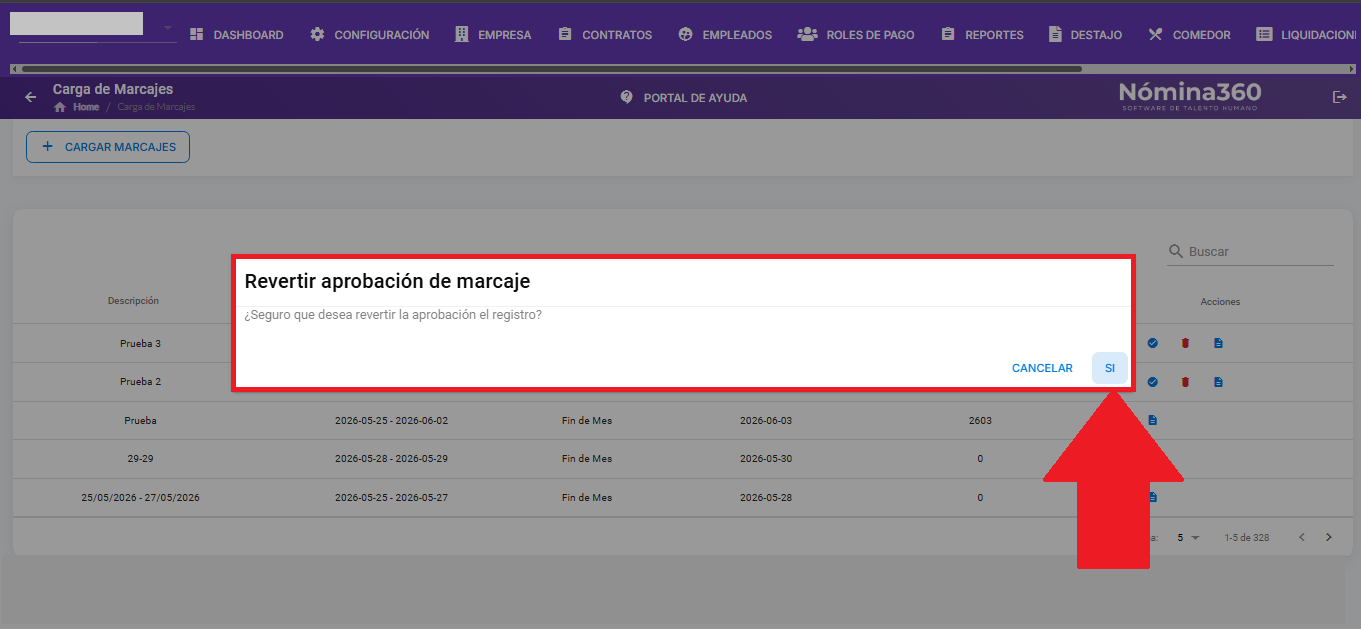
Task: Open the rows-per-page dropdown showing 5
Action: click(1188, 537)
